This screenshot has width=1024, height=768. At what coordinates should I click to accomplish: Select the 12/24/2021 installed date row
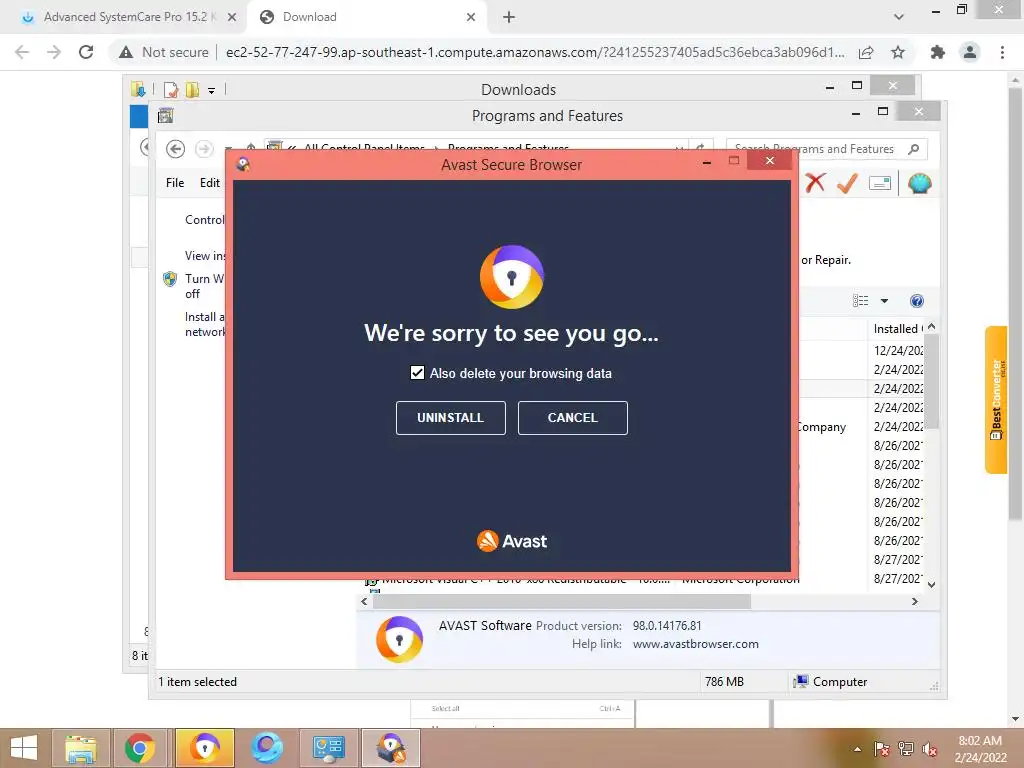pyautogui.click(x=898, y=351)
